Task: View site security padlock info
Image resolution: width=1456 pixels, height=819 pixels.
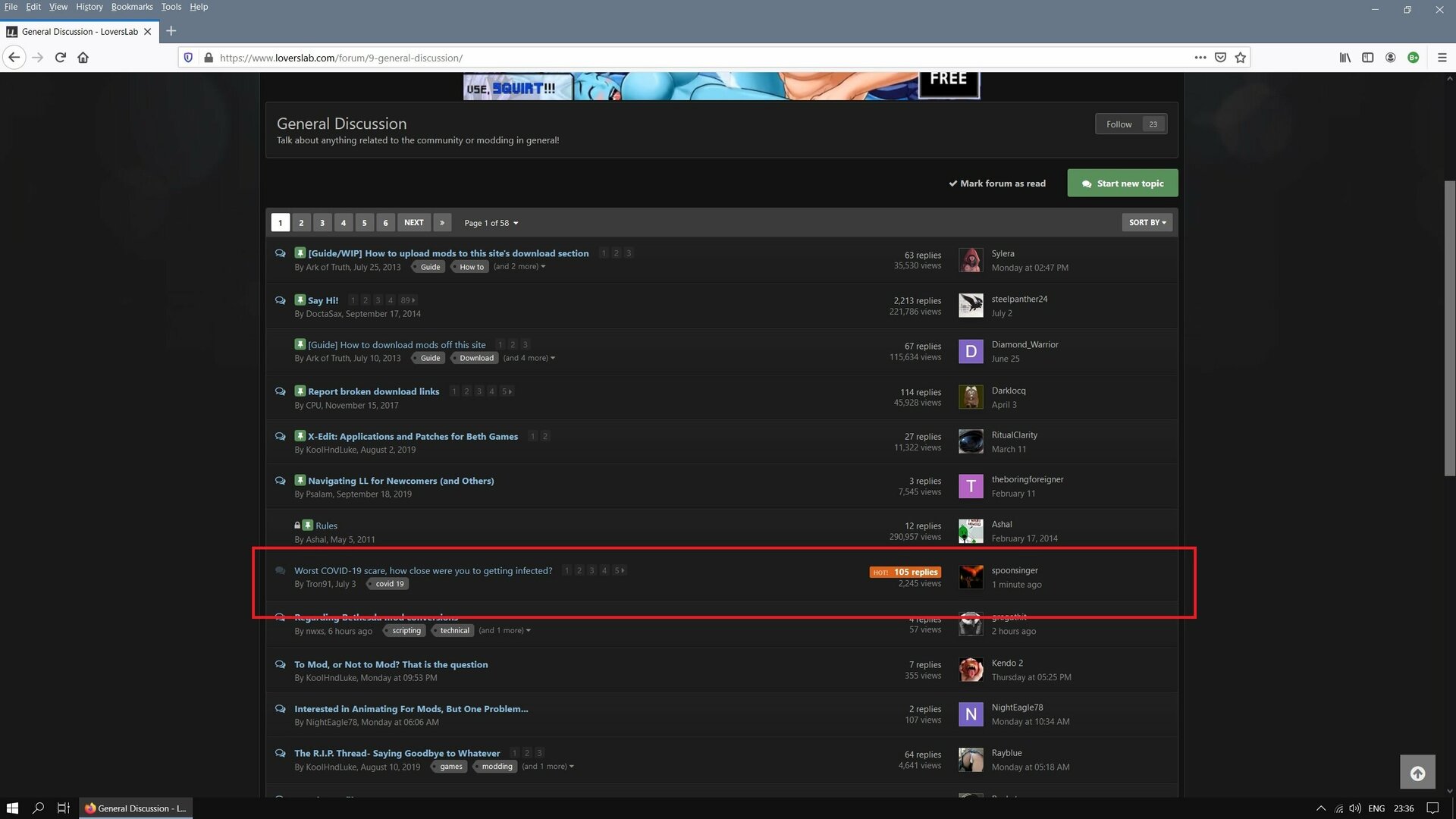Action: click(209, 58)
